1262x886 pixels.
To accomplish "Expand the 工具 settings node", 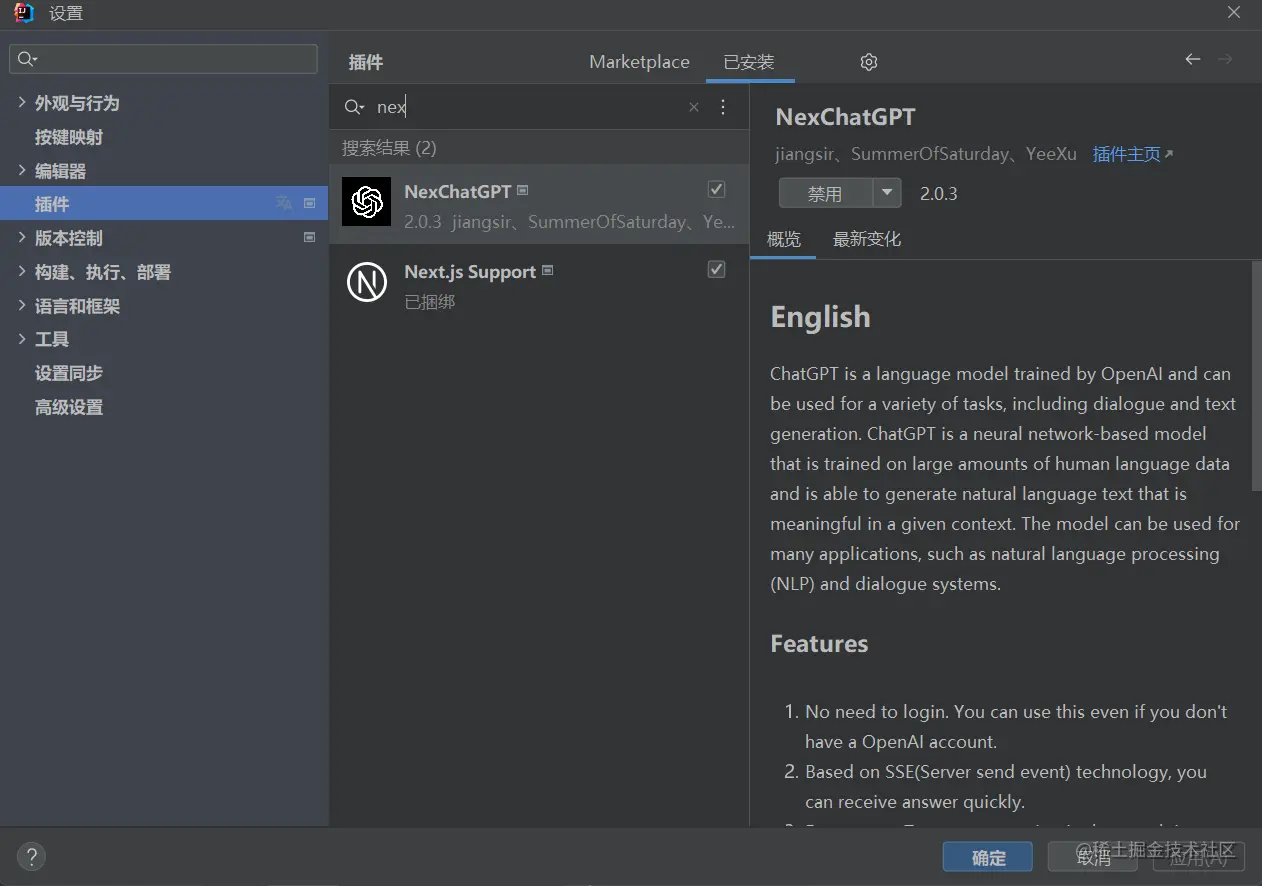I will pyautogui.click(x=22, y=339).
